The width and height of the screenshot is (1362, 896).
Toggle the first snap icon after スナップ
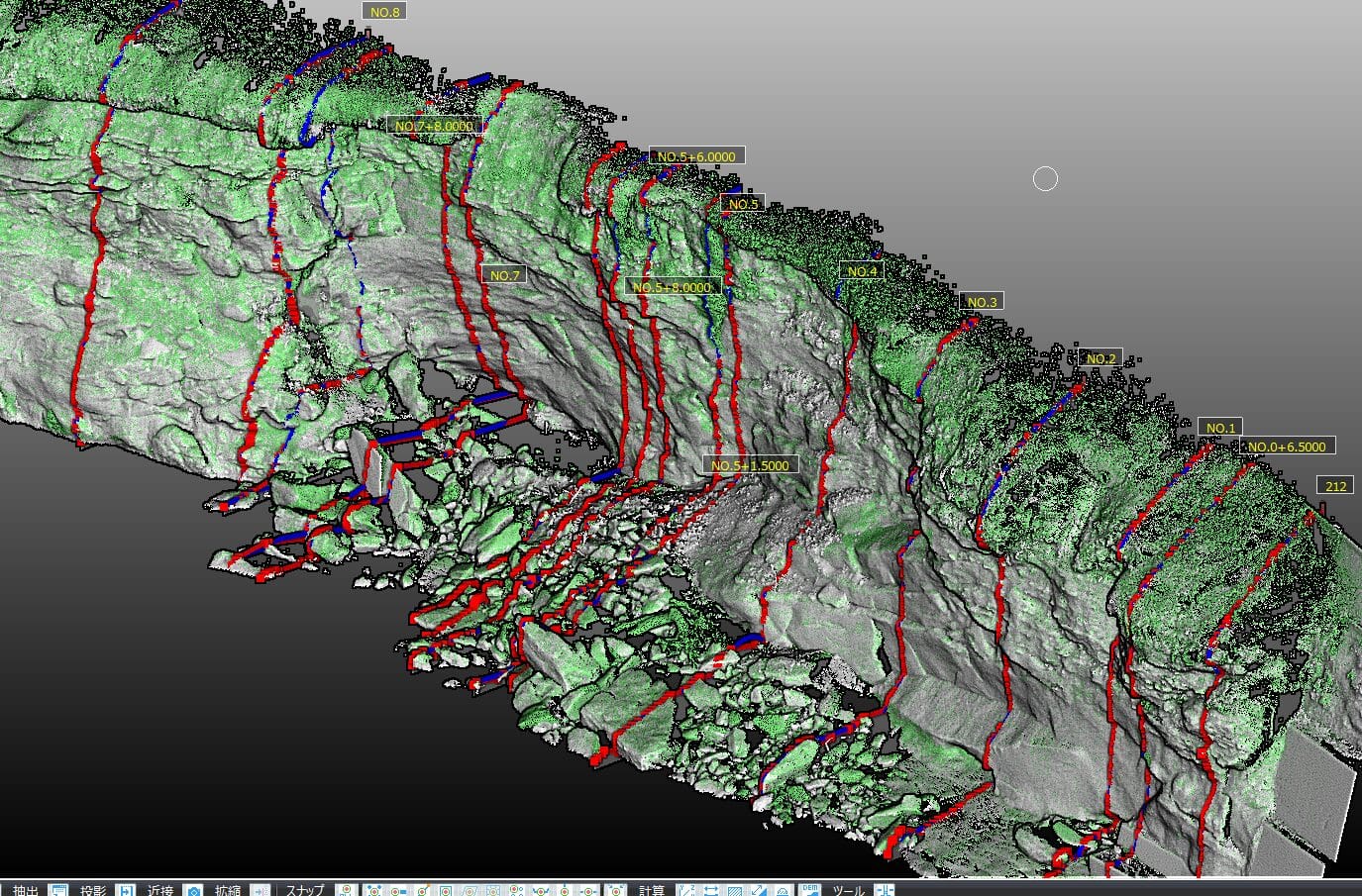click(345, 890)
